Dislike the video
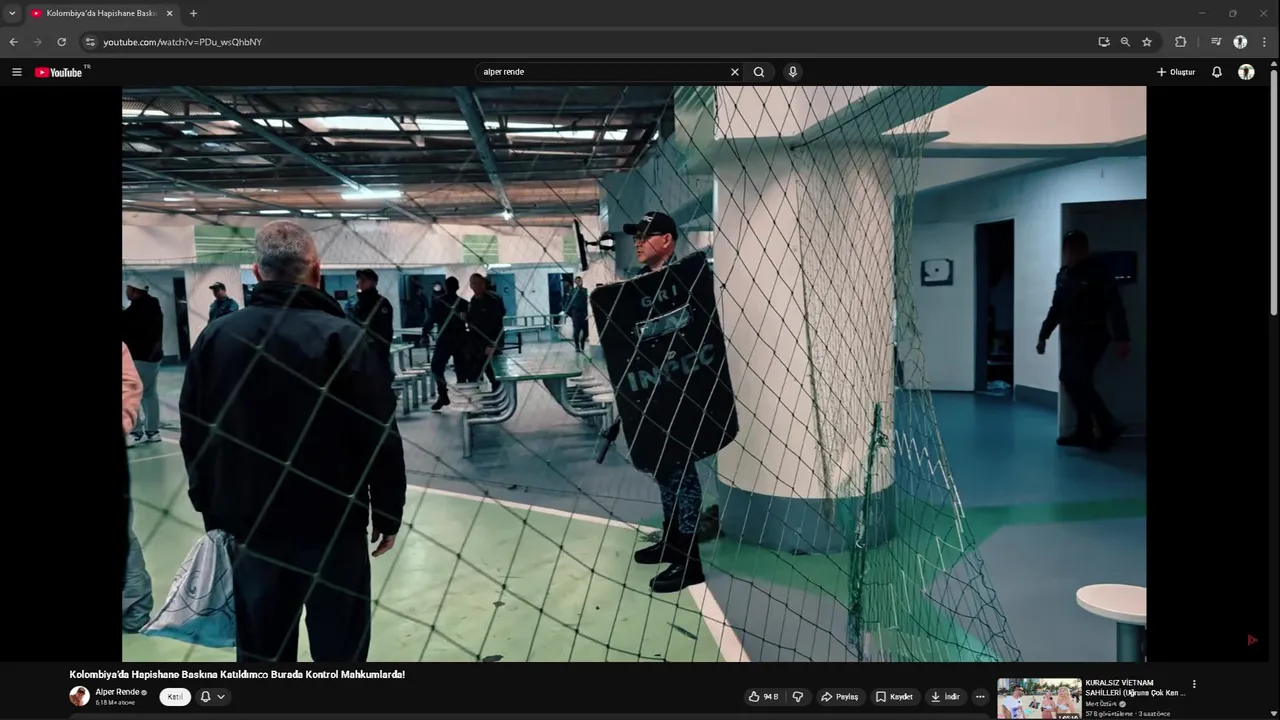 coord(798,697)
